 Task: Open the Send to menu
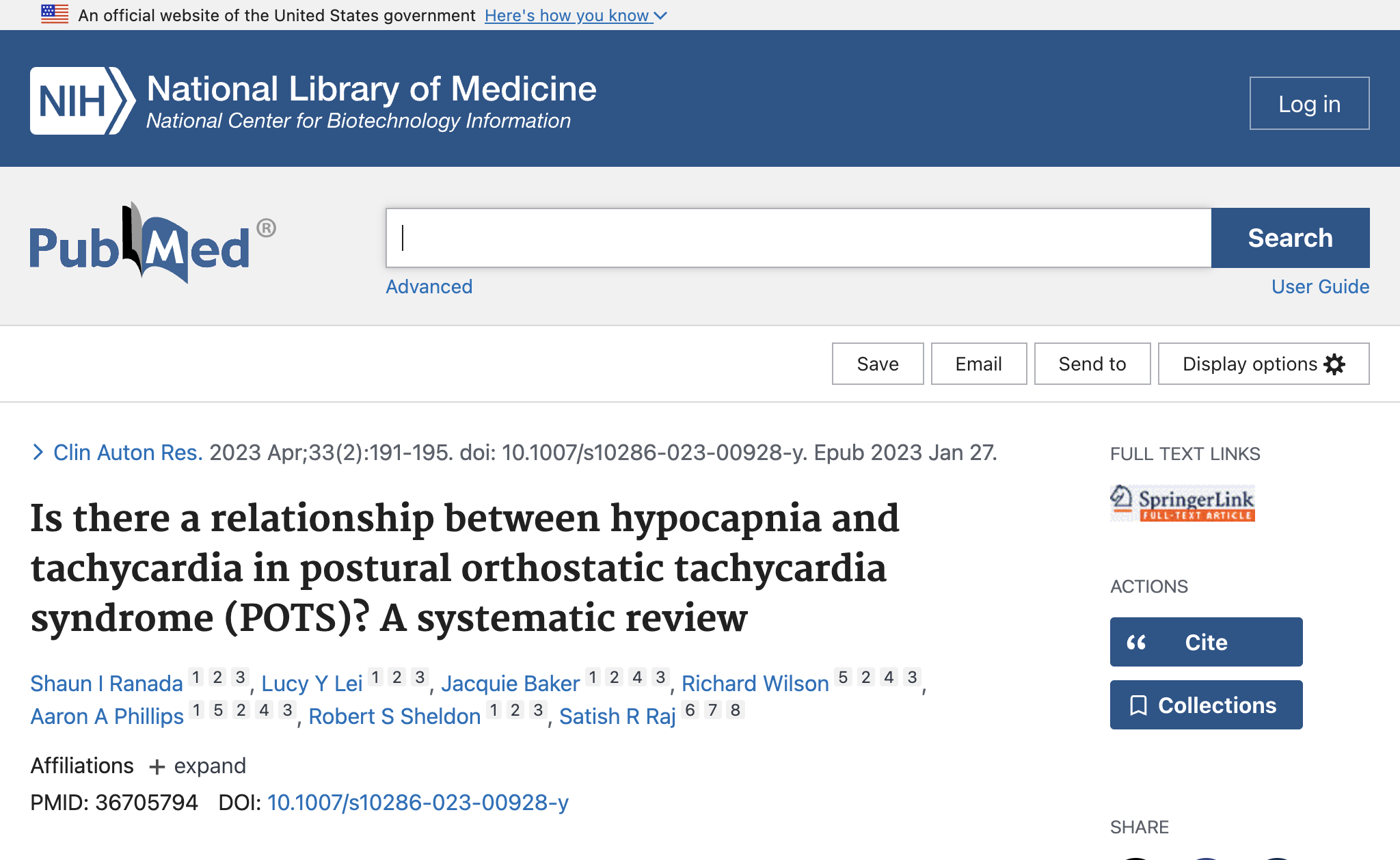[1092, 364]
